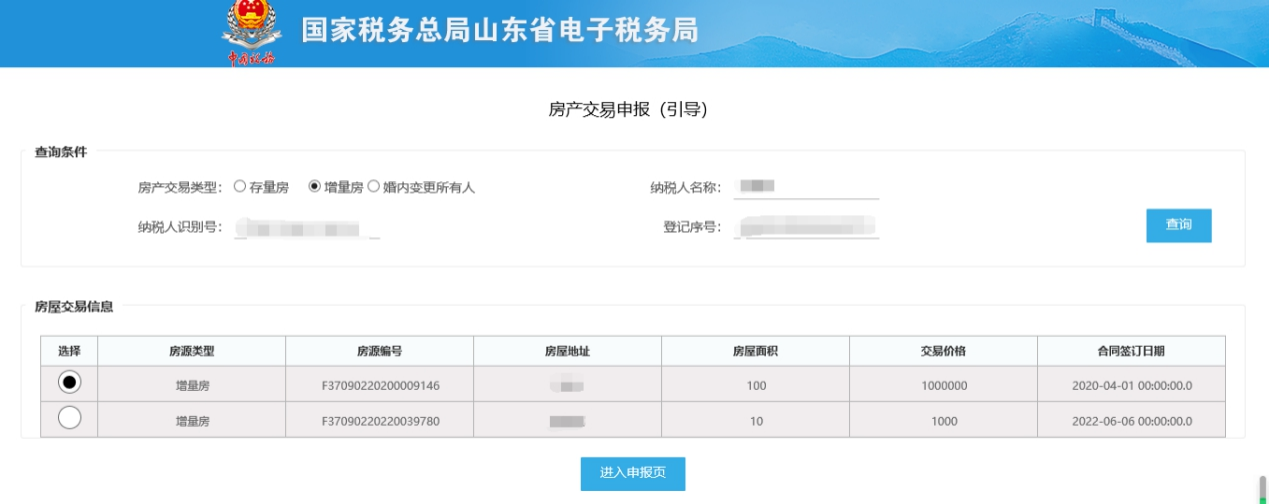Screen dimensions: 1269x504
Task: Click the 房屋面积 column header
Action: tap(755, 351)
